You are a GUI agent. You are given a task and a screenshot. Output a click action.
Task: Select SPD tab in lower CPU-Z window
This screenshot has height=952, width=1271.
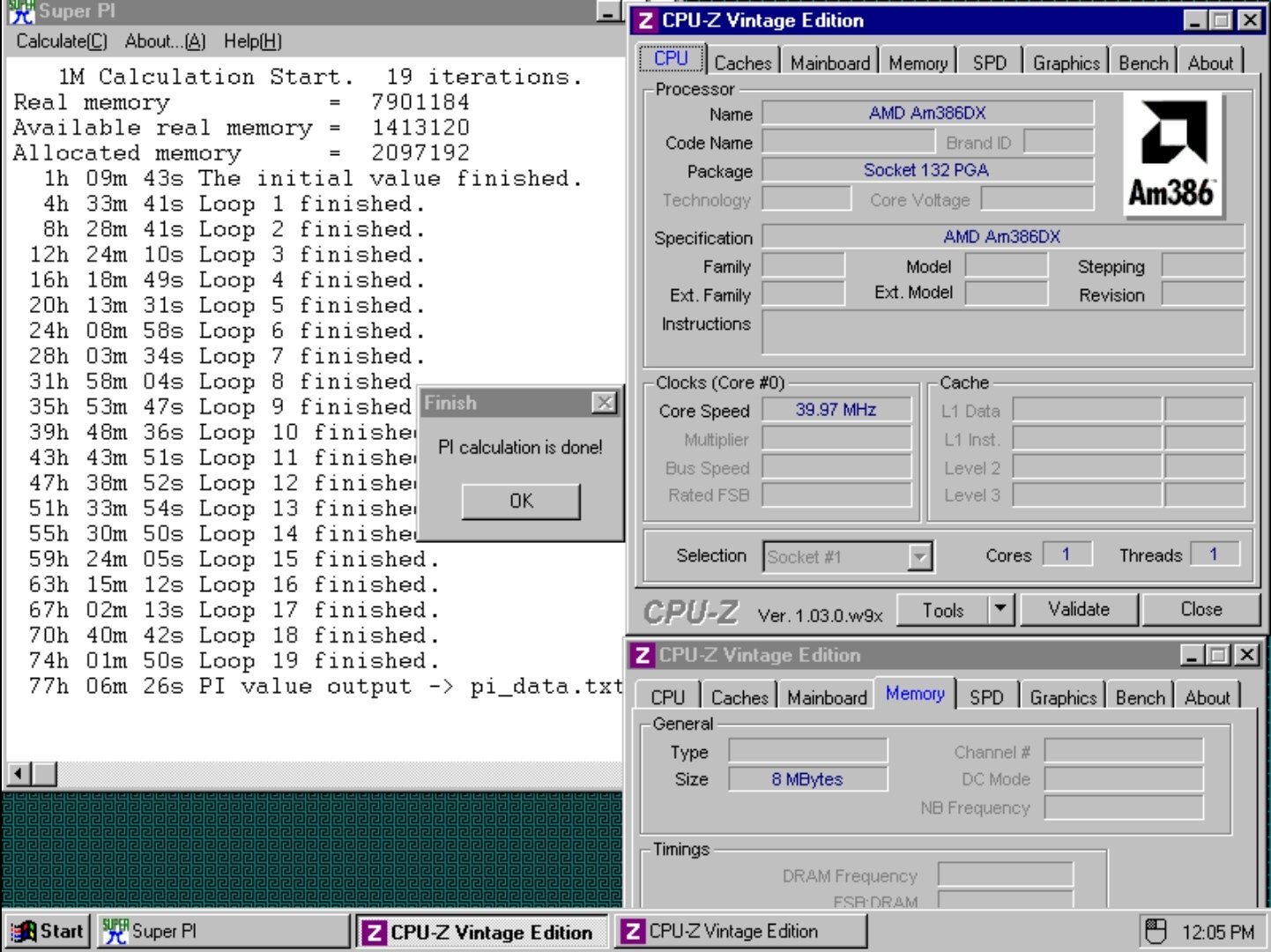coord(986,697)
